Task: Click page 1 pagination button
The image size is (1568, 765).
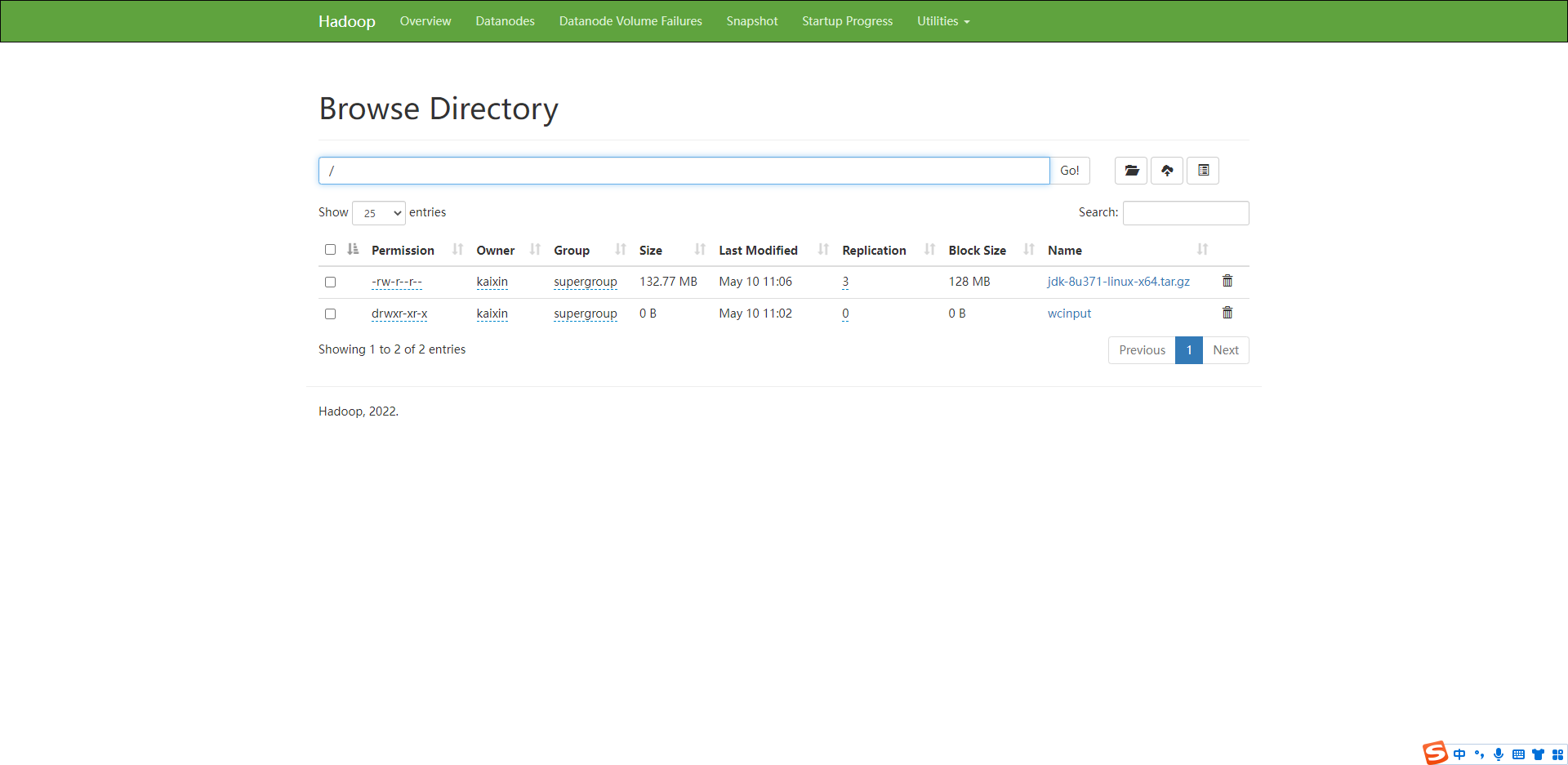Action: click(1189, 350)
